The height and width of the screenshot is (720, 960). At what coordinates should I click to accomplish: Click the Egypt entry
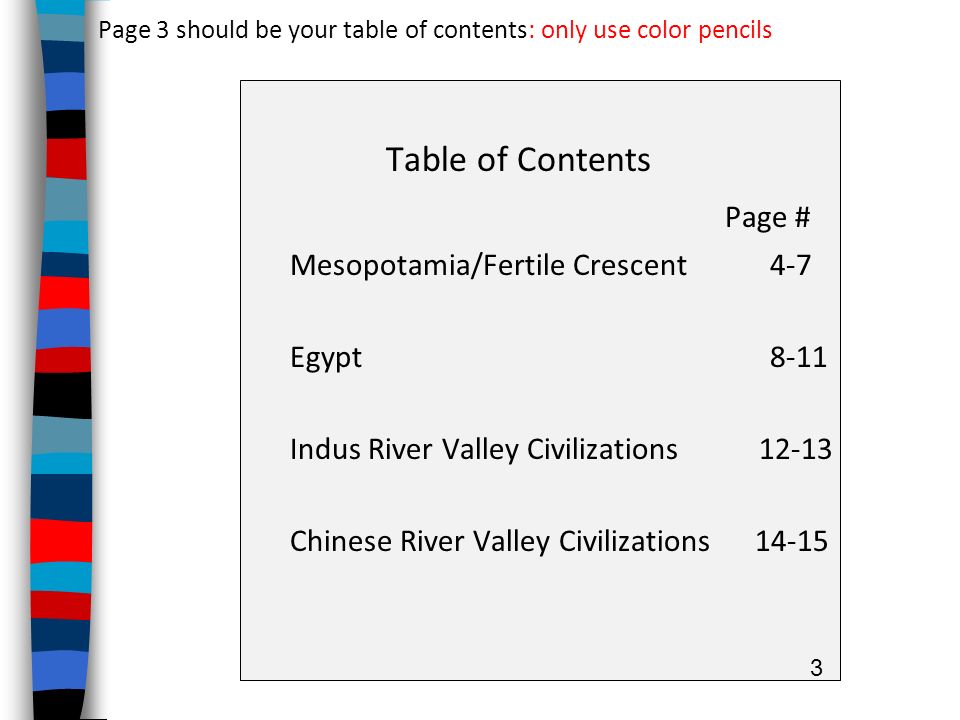point(326,358)
